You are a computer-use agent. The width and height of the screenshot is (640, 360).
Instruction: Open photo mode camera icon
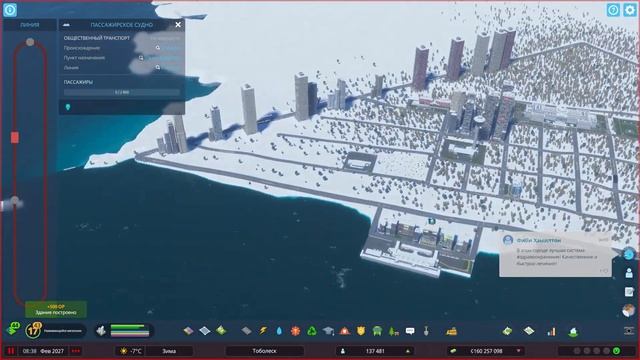tap(629, 331)
